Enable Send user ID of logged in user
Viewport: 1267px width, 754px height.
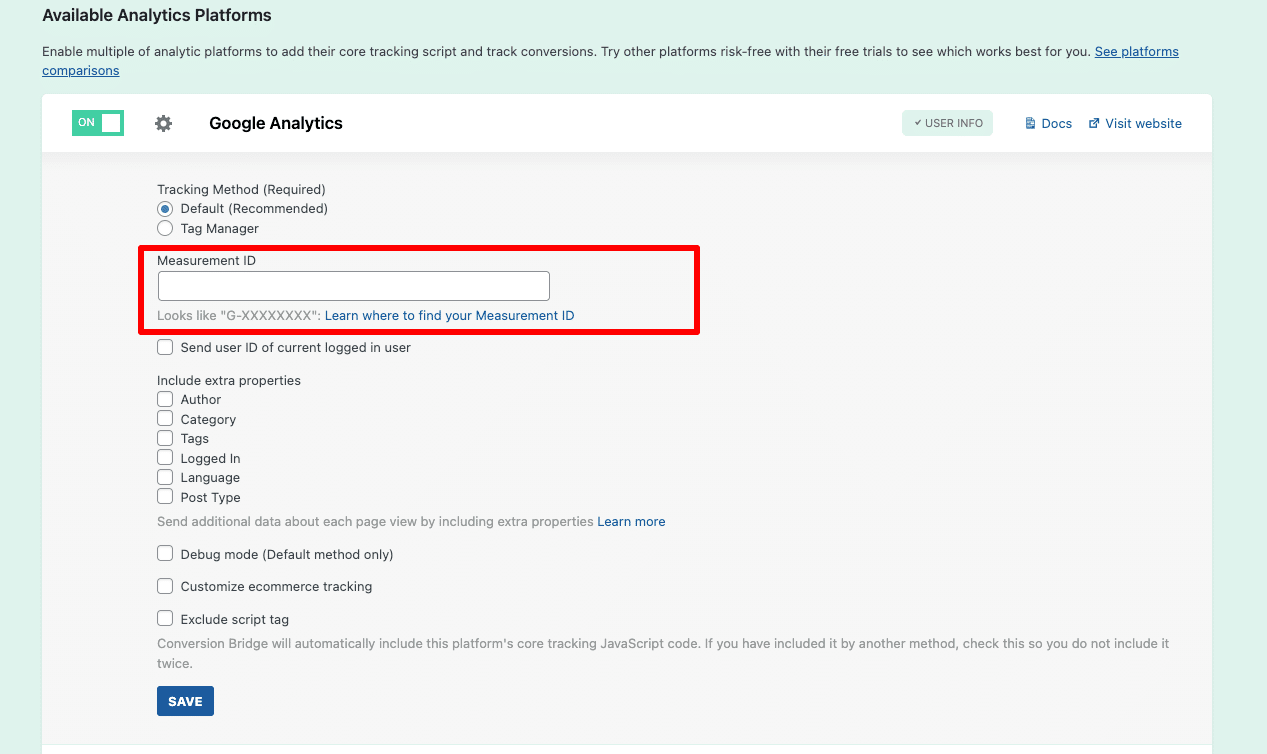point(165,347)
